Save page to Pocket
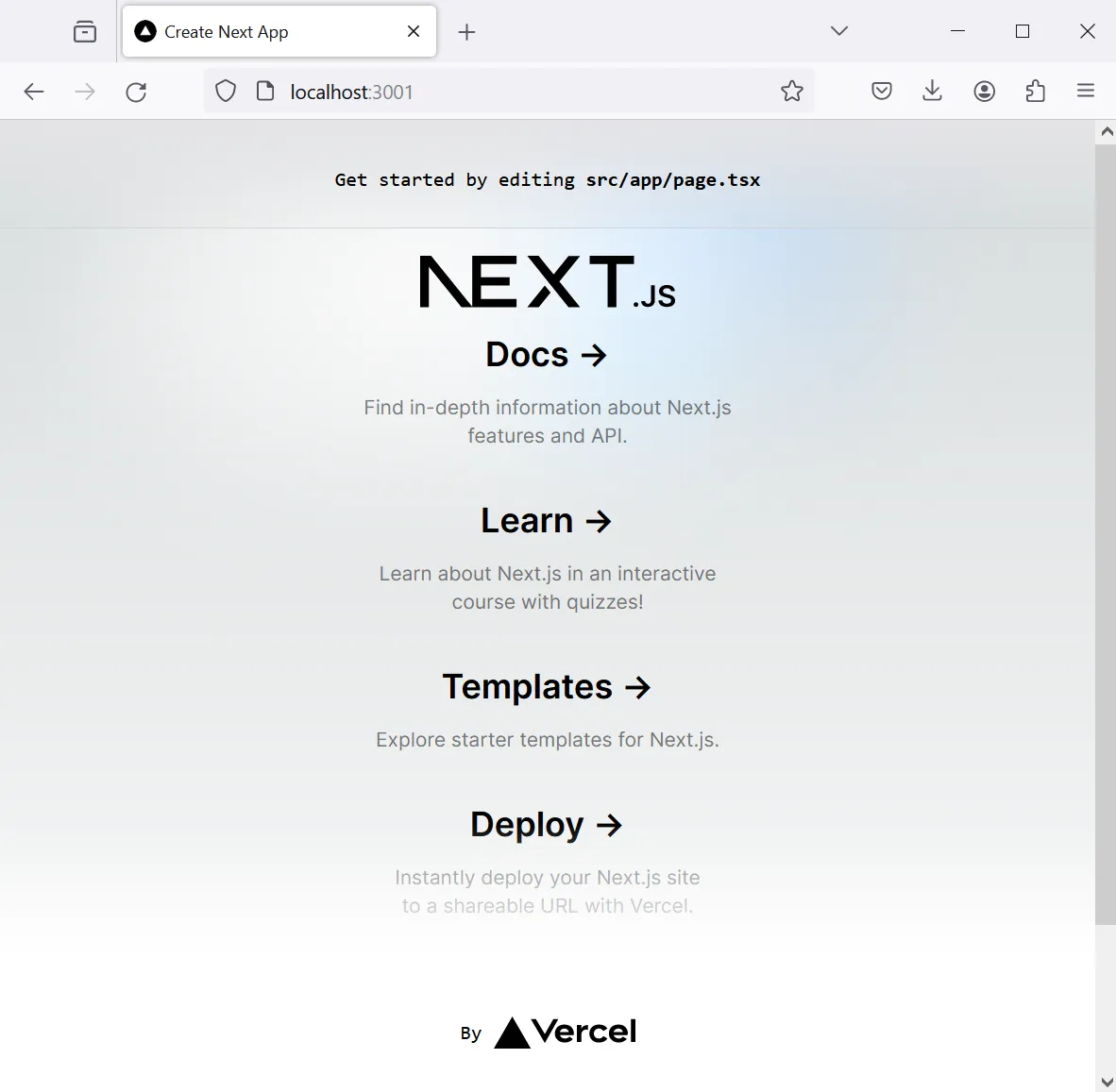 (x=881, y=91)
